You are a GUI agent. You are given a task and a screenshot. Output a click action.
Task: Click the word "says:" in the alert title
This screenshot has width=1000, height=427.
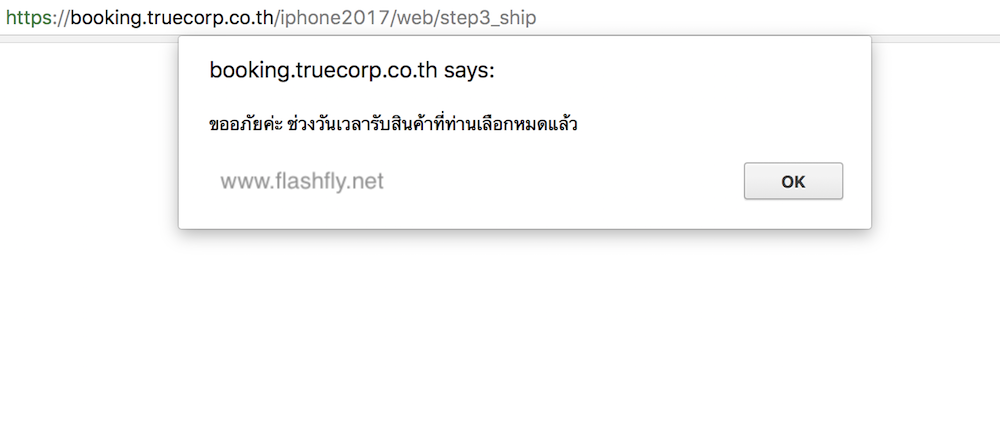[x=469, y=71]
